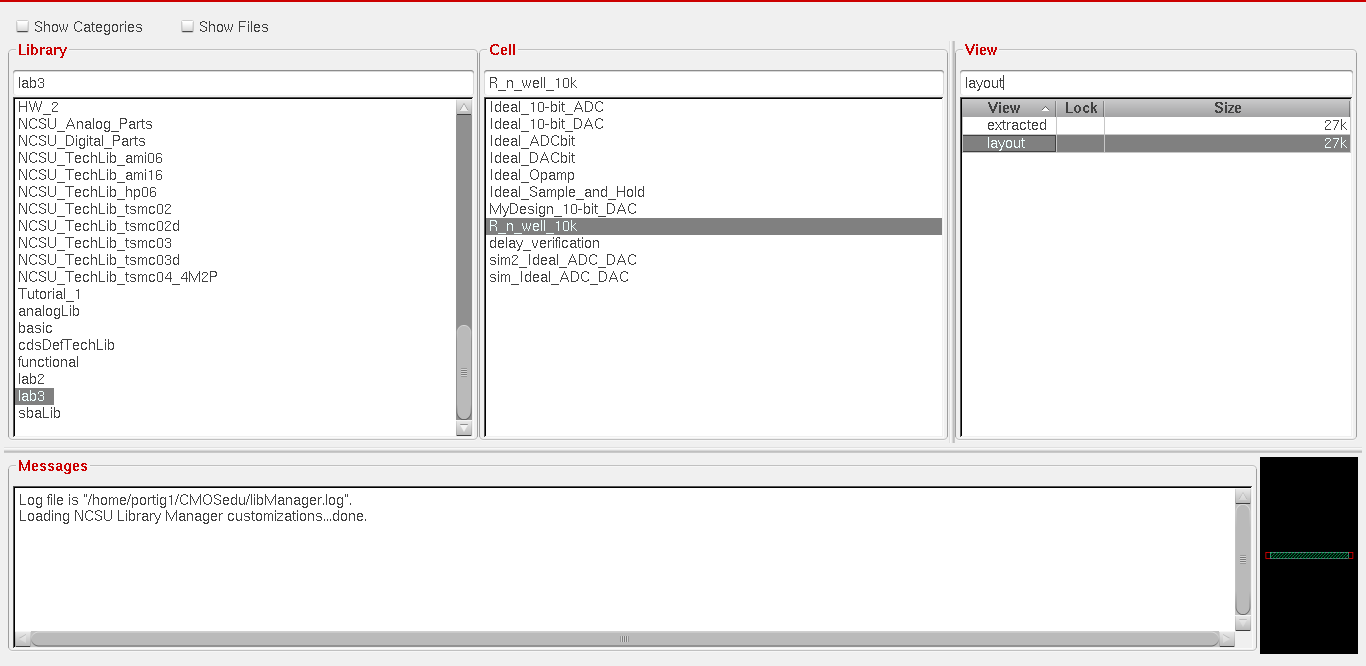Pick the MyDesign_10-bit_DAC cell
The width and height of the screenshot is (1366, 666).
click(x=563, y=209)
